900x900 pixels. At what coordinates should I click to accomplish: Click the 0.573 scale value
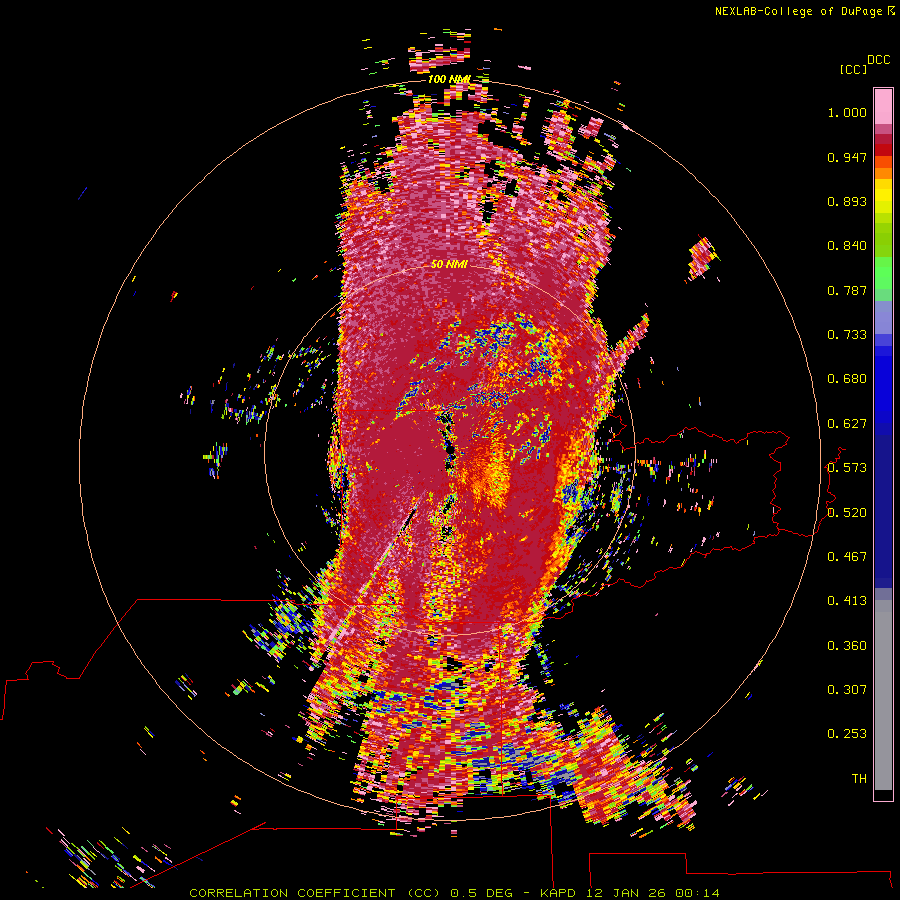pos(847,468)
